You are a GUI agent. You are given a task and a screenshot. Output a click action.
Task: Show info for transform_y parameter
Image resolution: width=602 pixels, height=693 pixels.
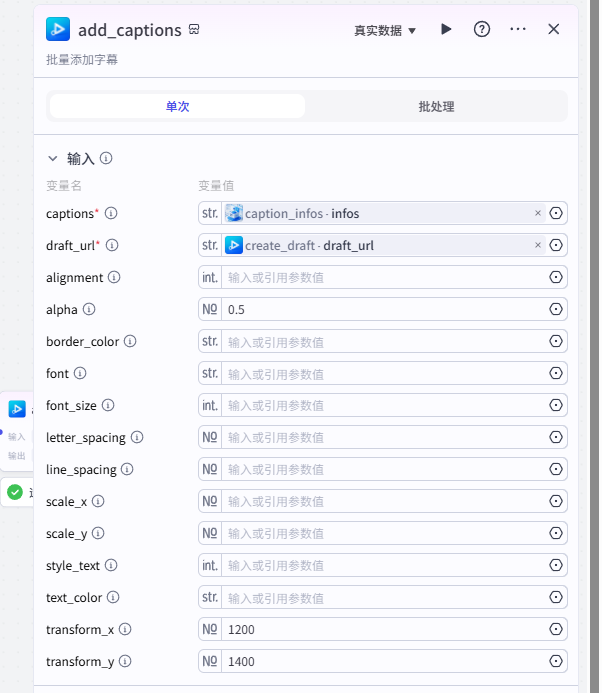tap(125, 662)
